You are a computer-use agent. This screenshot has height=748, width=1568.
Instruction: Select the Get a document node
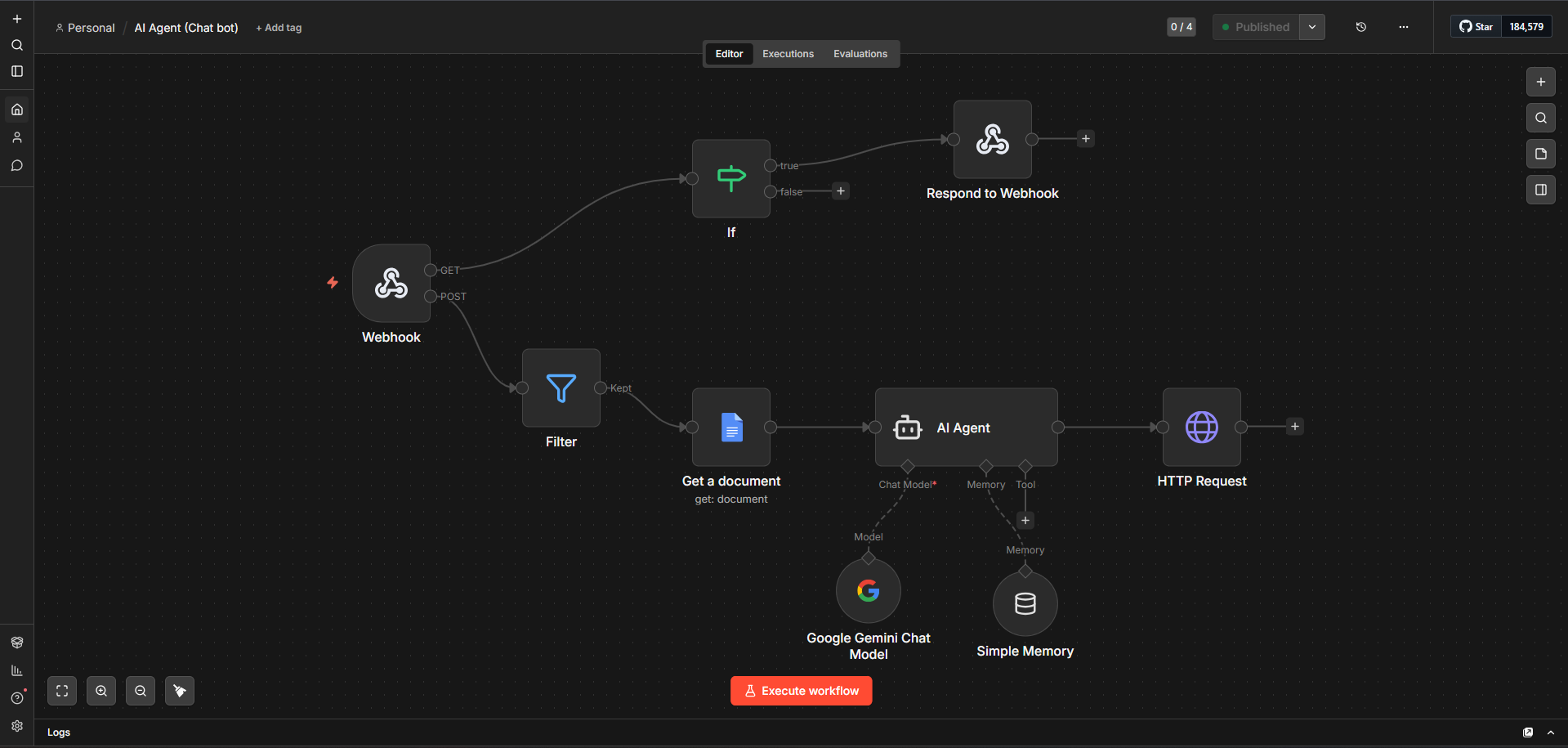click(730, 427)
